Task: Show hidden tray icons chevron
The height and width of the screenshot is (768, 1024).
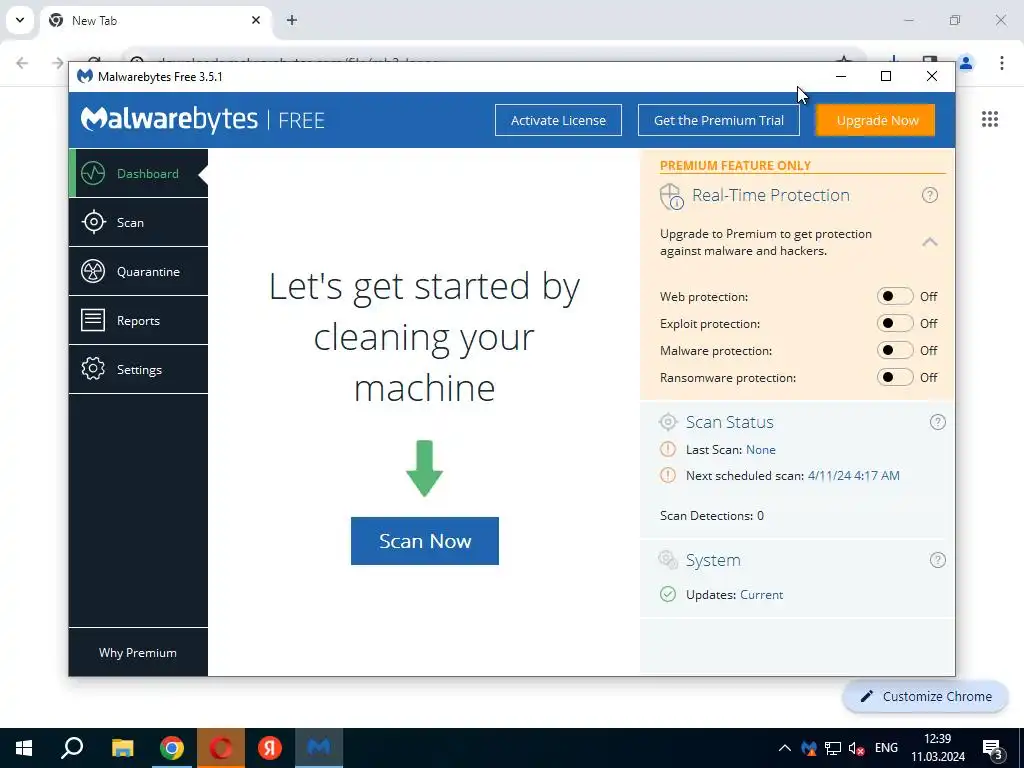Action: [x=784, y=748]
